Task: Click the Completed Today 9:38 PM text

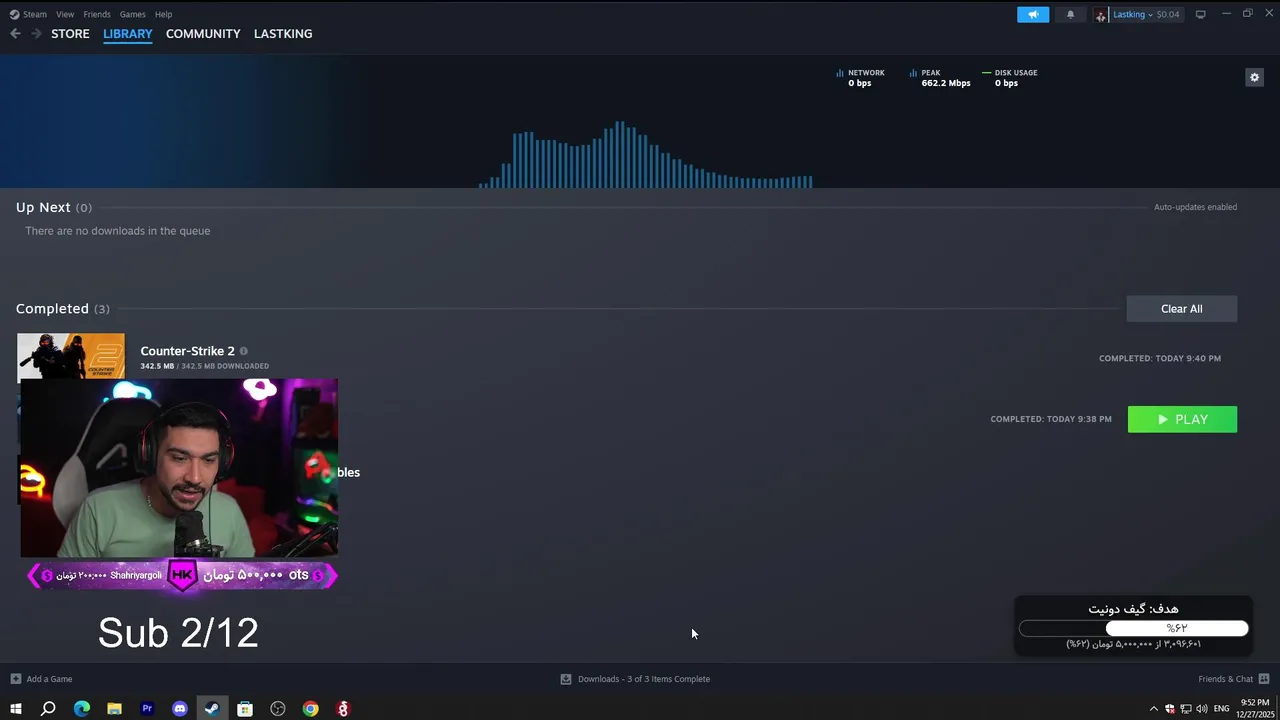Action: (x=1051, y=419)
